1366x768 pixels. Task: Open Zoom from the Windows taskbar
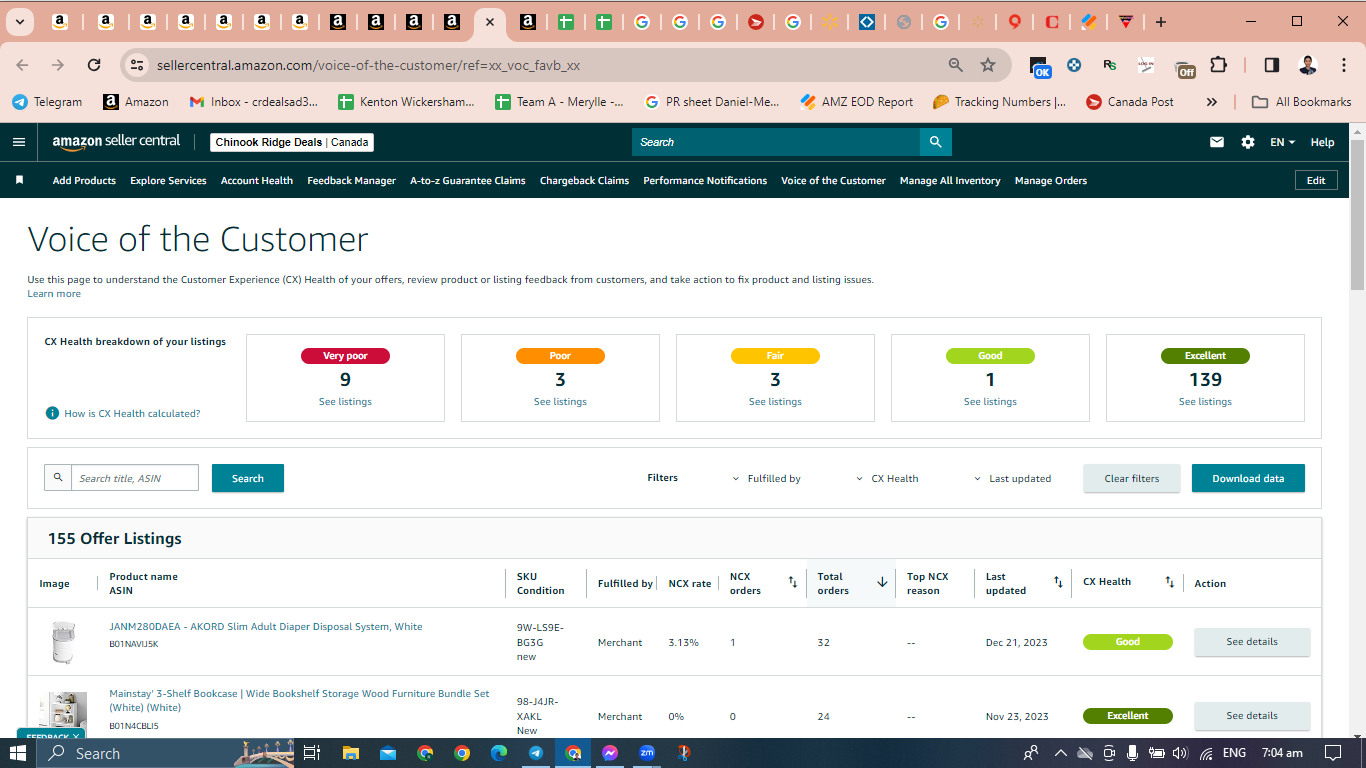point(647,753)
